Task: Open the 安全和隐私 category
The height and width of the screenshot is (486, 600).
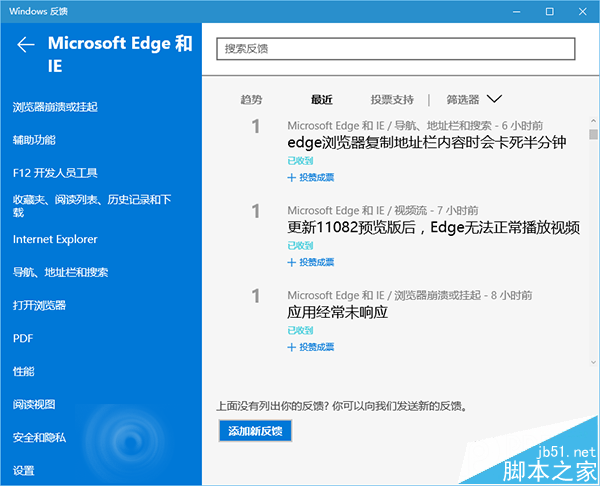Action: click(x=39, y=437)
